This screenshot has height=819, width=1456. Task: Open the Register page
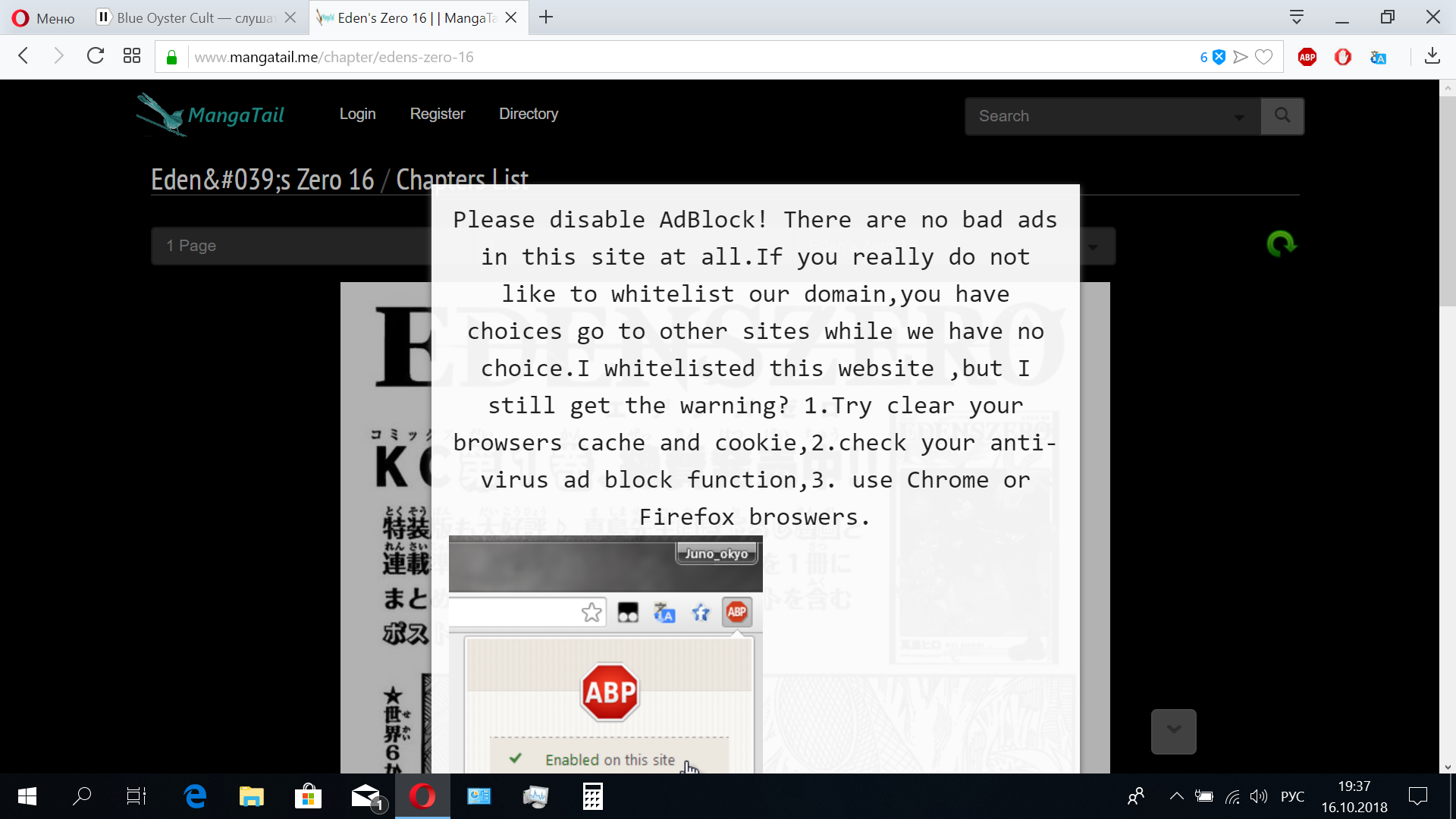[x=438, y=114]
